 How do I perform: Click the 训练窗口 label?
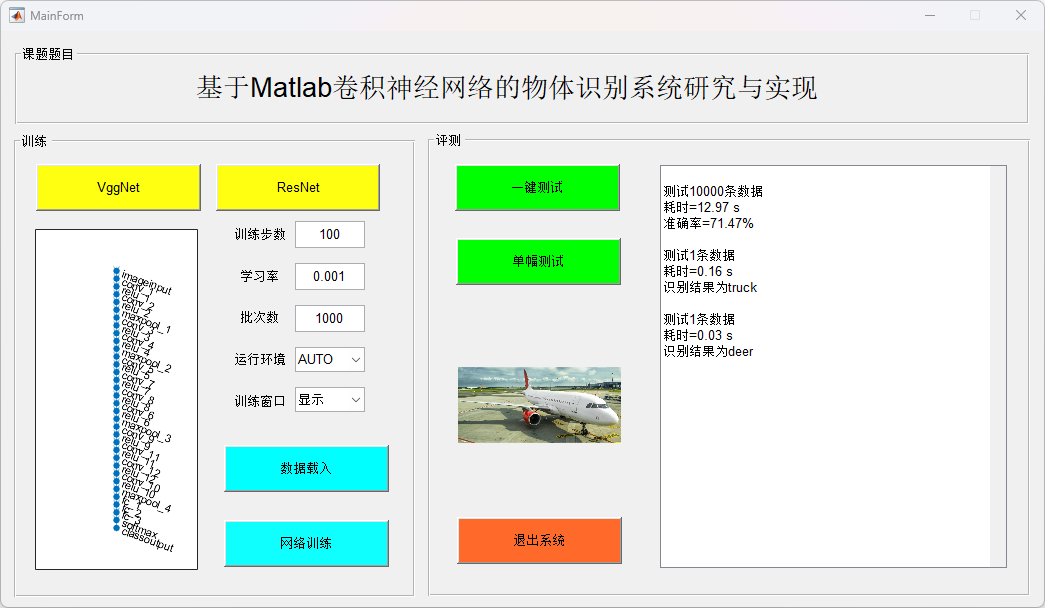(260, 401)
